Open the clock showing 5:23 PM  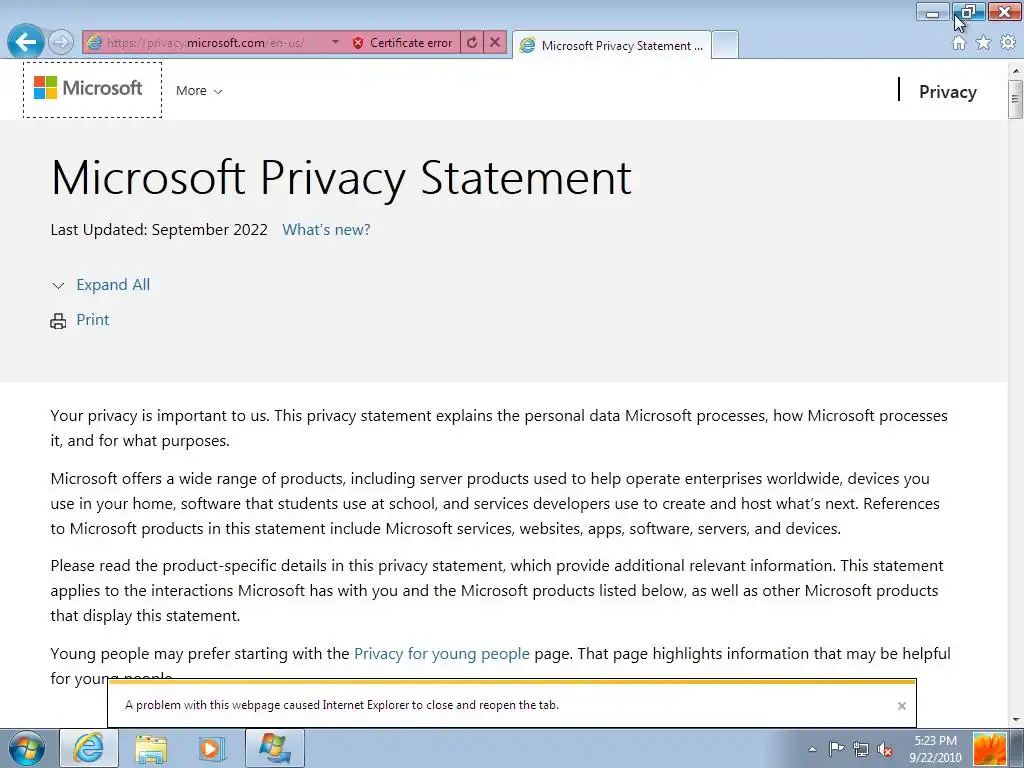(x=935, y=749)
